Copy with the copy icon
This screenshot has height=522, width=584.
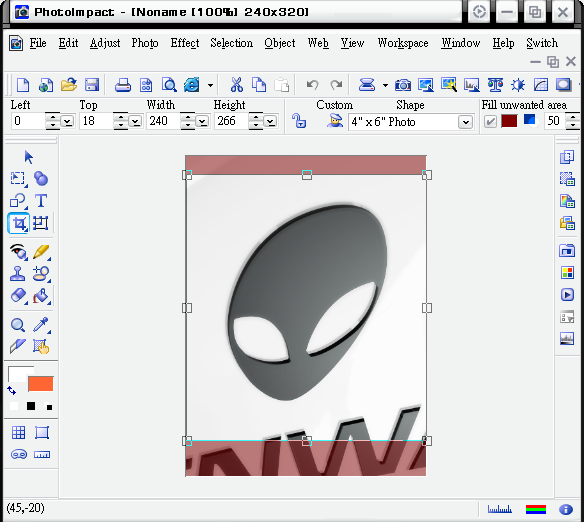coord(259,85)
